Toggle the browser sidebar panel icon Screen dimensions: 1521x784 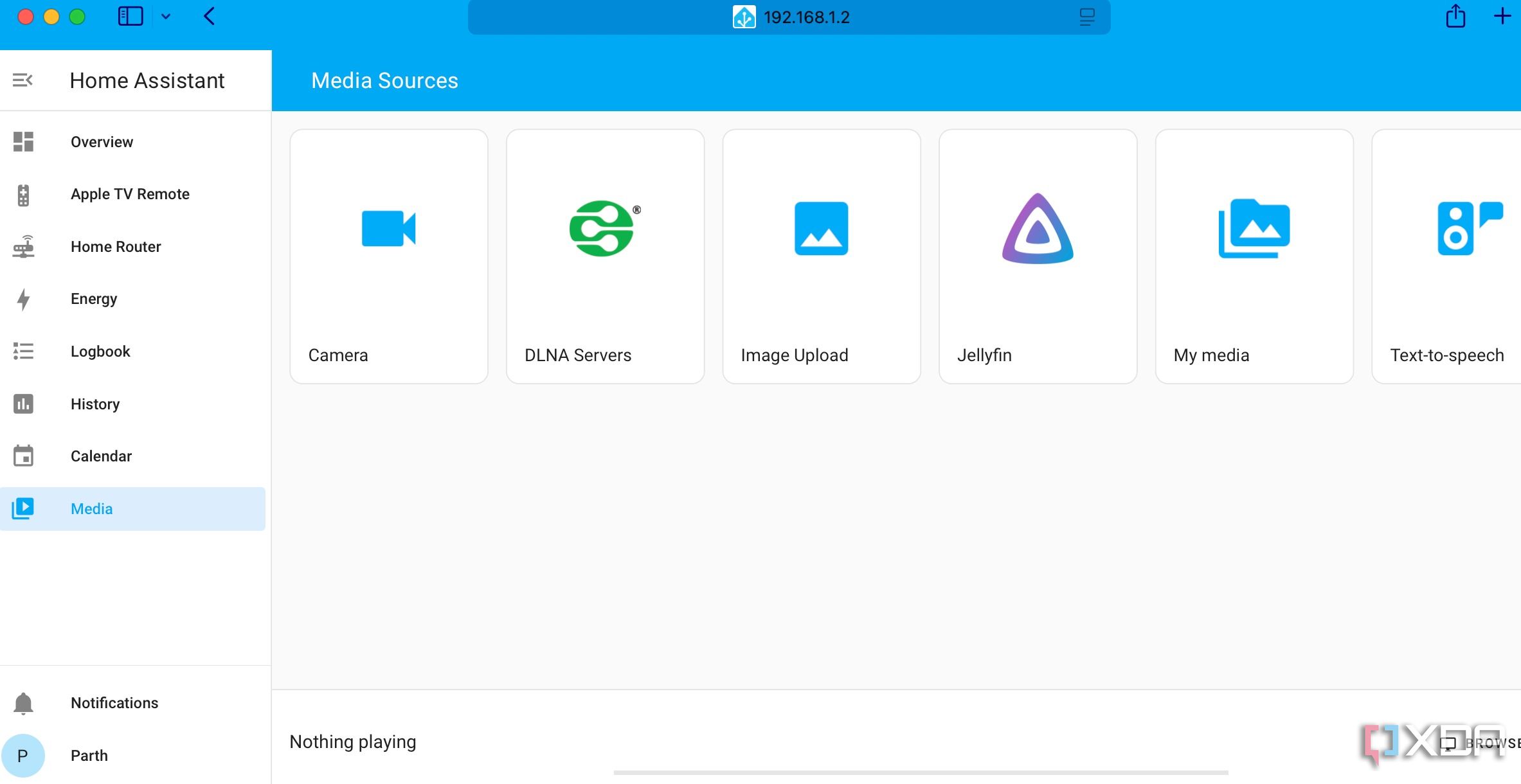point(130,16)
